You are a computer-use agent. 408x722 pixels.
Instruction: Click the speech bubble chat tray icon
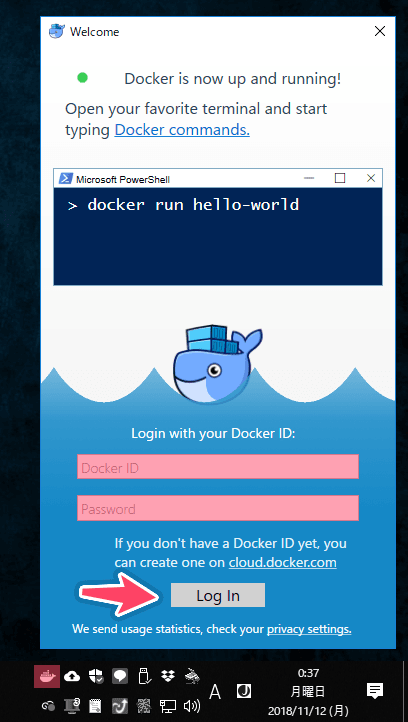click(x=120, y=676)
